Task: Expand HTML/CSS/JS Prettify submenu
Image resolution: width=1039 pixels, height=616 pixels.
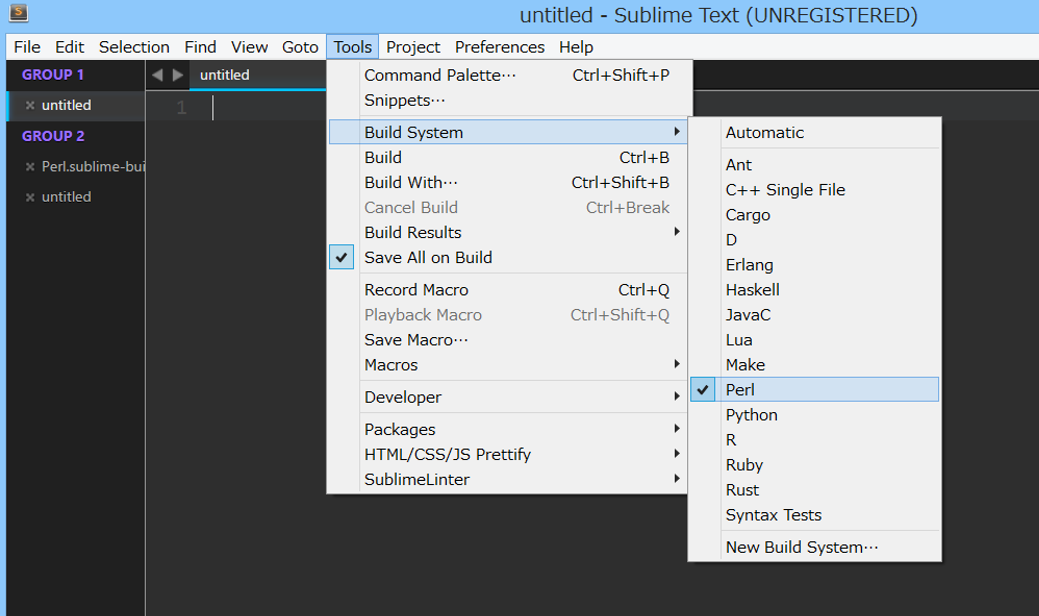Action: 508,454
